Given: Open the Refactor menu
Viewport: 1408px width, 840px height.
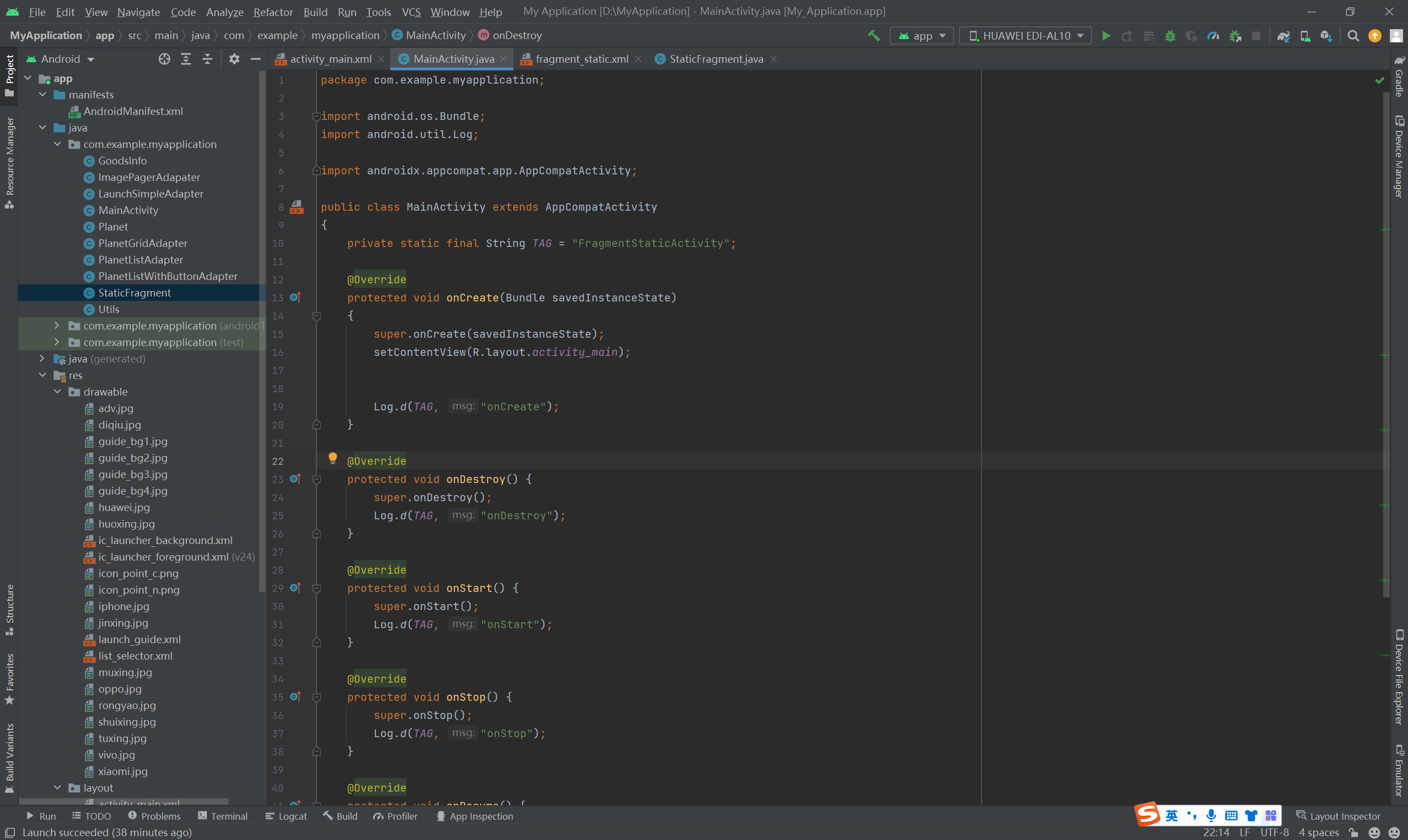Looking at the screenshot, I should point(273,12).
